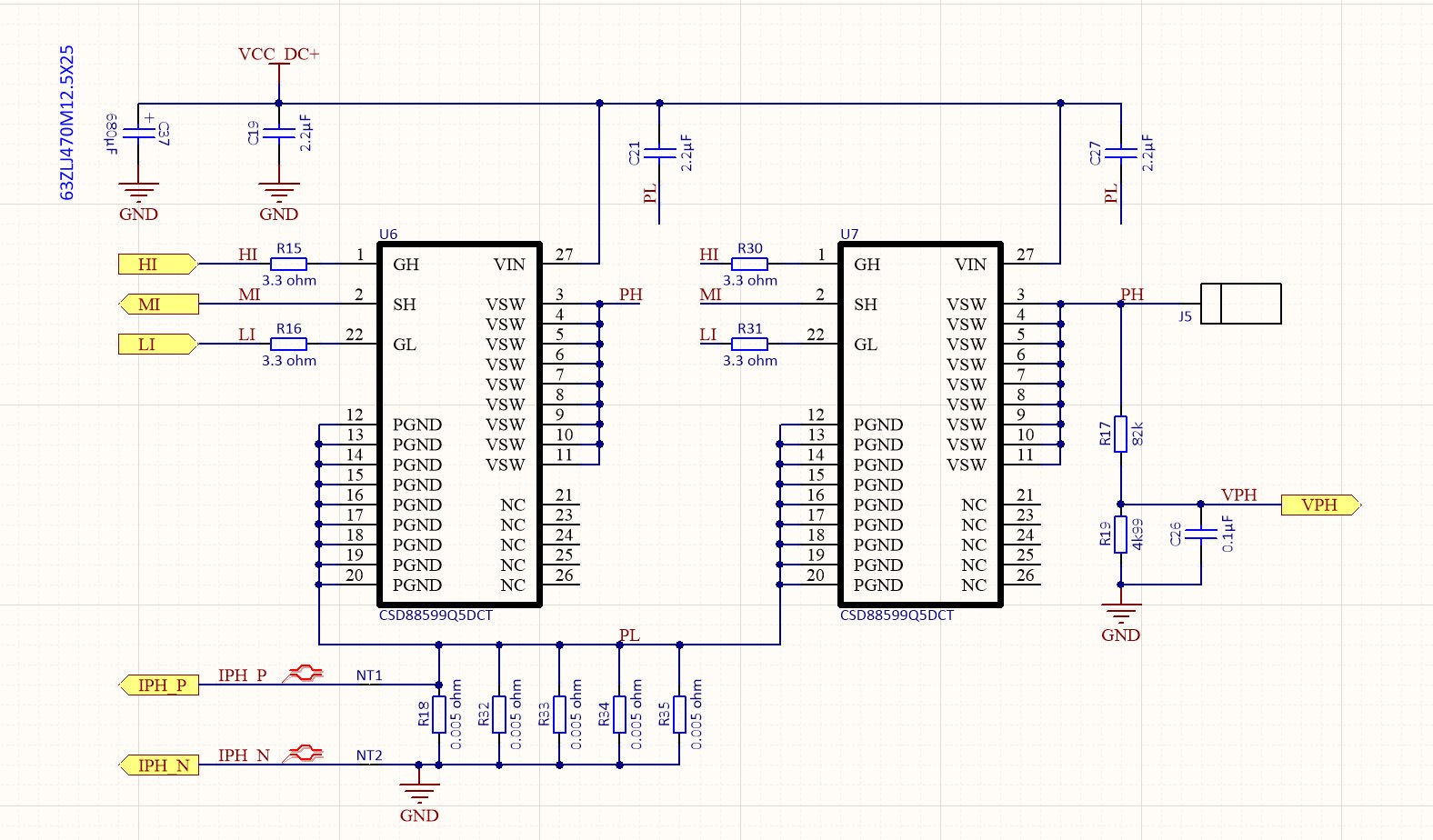Click the IPH_N net label text
The width and height of the screenshot is (1433, 840).
pos(245,755)
